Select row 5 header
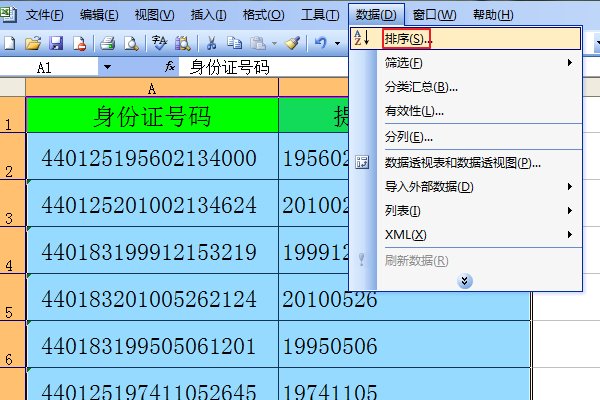The width and height of the screenshot is (600, 400). 12,297
